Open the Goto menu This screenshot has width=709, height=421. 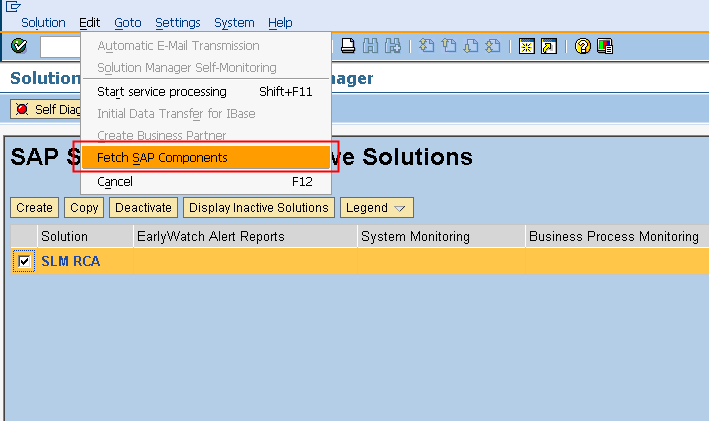tap(127, 23)
